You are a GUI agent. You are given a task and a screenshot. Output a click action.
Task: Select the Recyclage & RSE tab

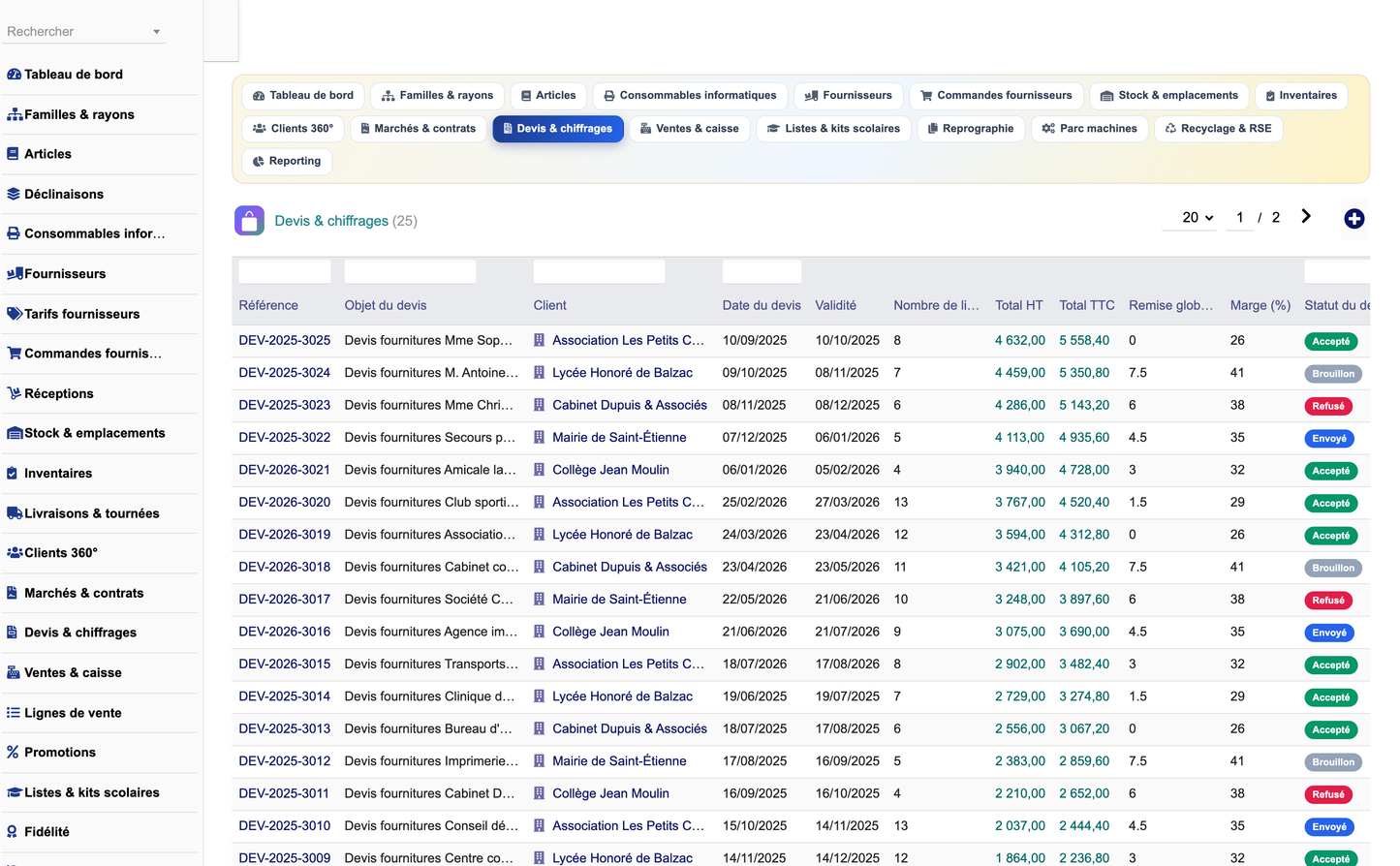1219,129
